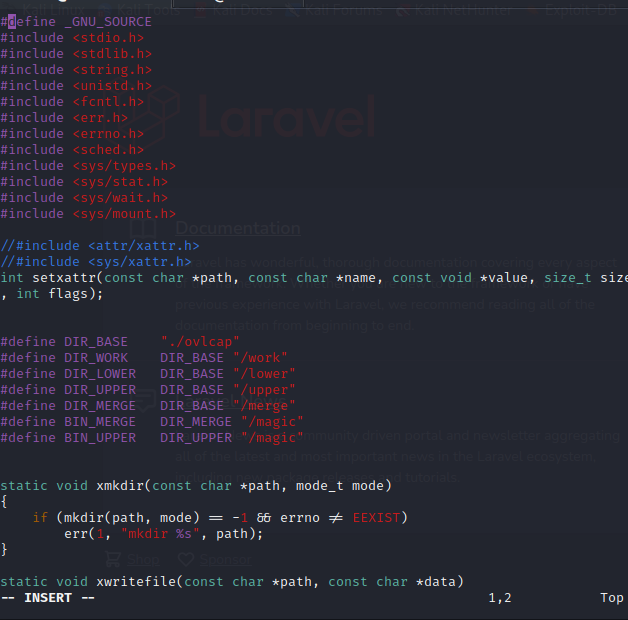The height and width of the screenshot is (620, 628).
Task: Place cursor on '#include <stdio.h>' line
Action: (72, 38)
